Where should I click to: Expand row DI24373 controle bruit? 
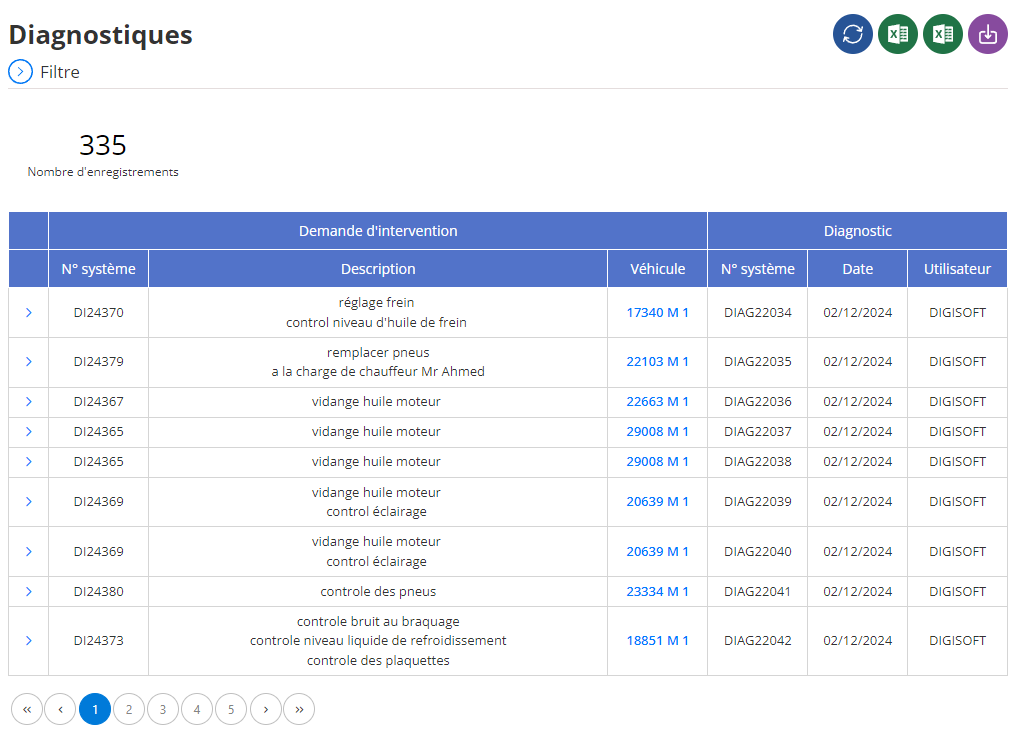click(x=29, y=641)
